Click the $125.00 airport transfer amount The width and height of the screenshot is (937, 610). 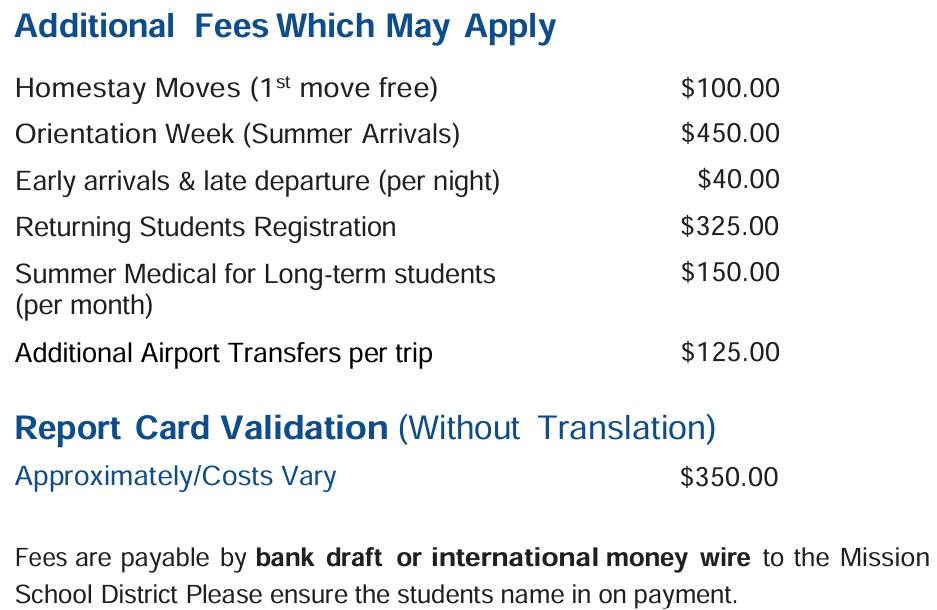point(729,352)
